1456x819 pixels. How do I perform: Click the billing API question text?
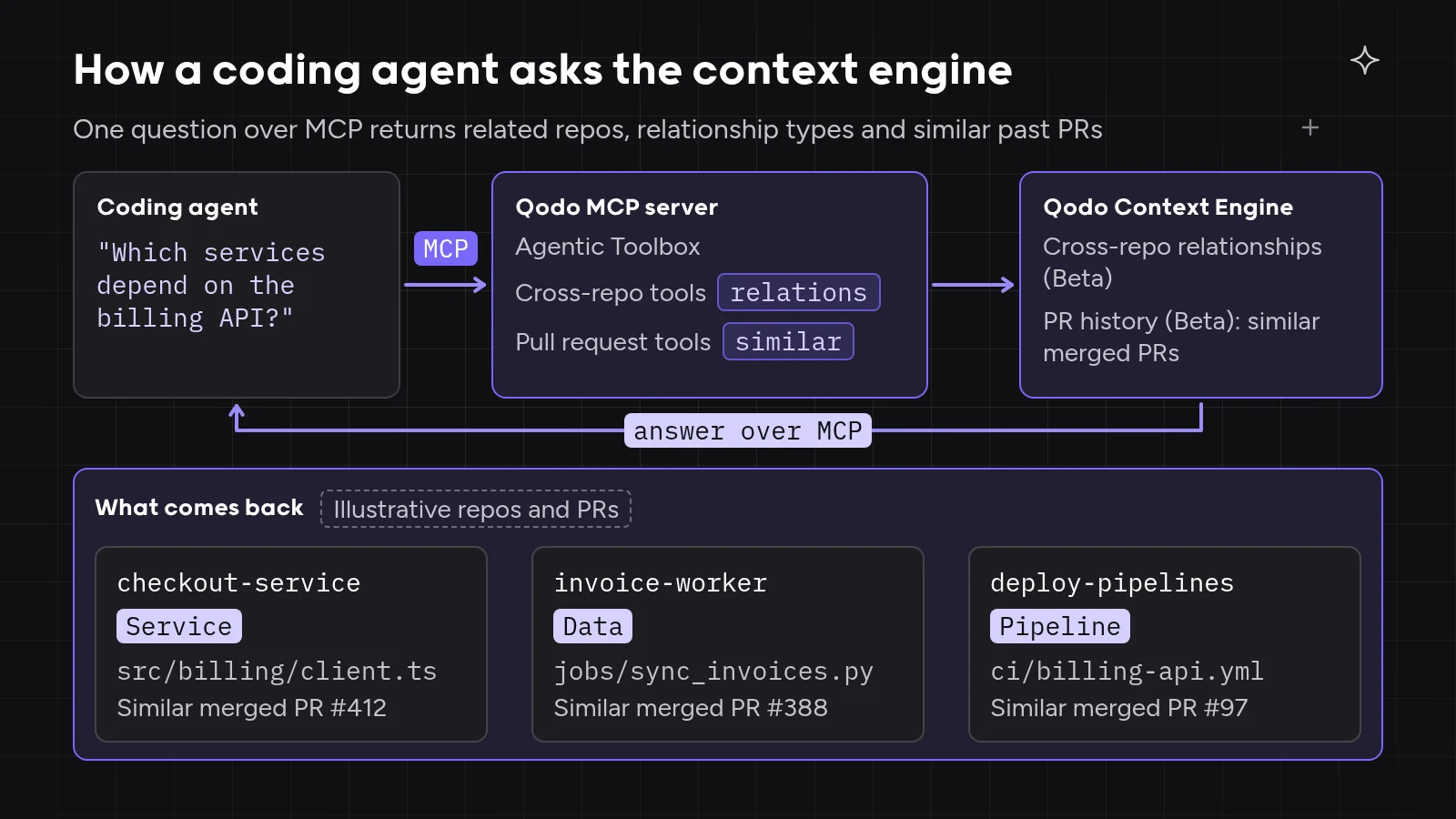pos(211,286)
